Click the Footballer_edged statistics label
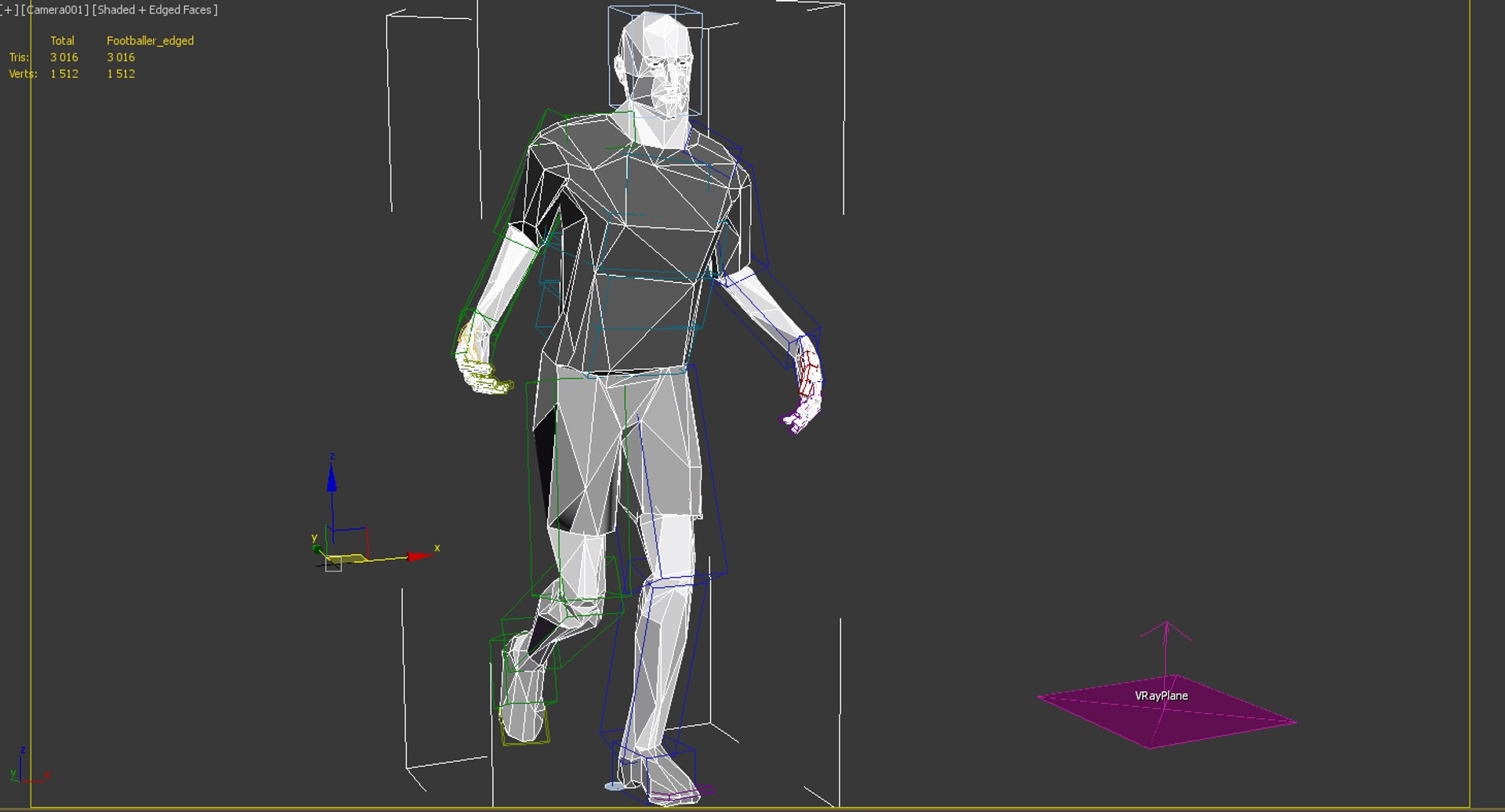 [x=150, y=41]
